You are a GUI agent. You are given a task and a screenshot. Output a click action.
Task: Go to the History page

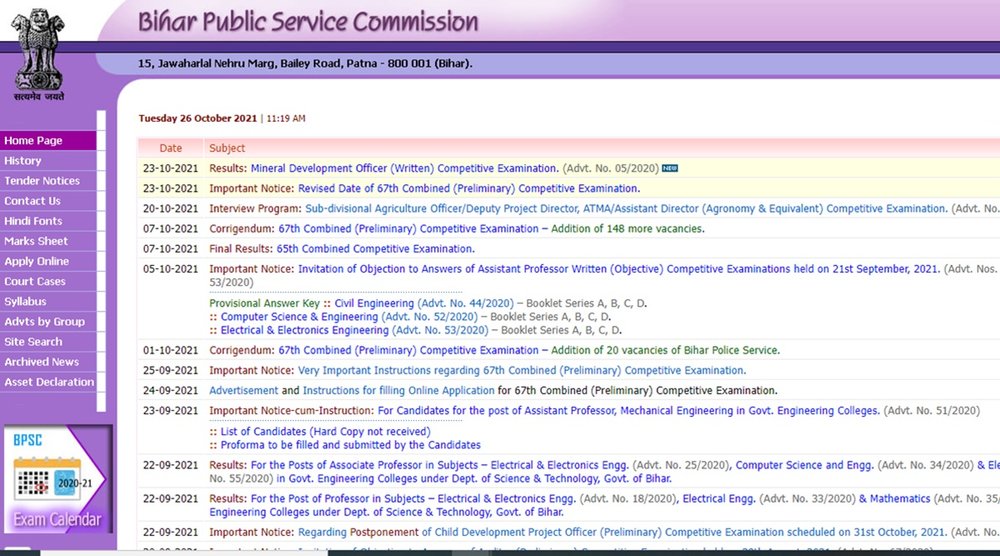tap(48, 161)
